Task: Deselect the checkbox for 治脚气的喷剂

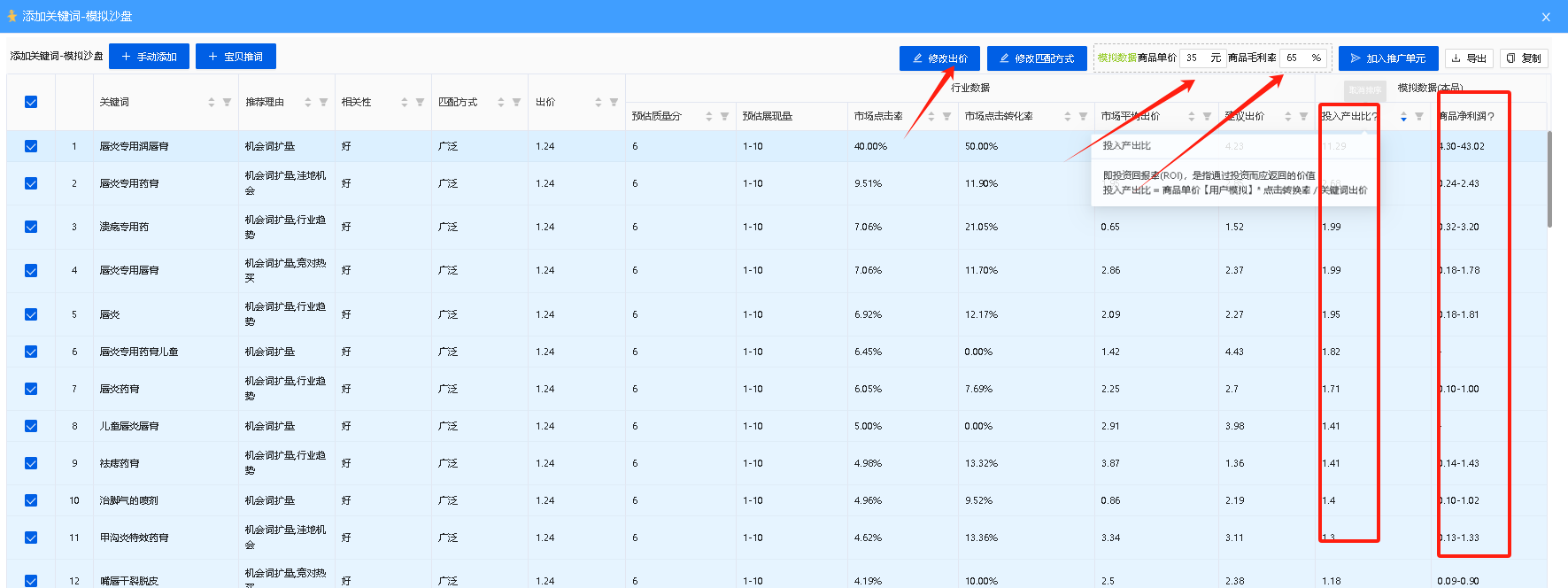Action: (31, 500)
